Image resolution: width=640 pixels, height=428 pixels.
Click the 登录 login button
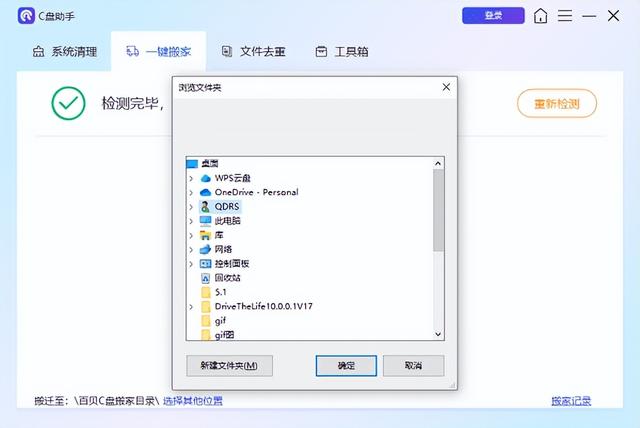(x=493, y=16)
